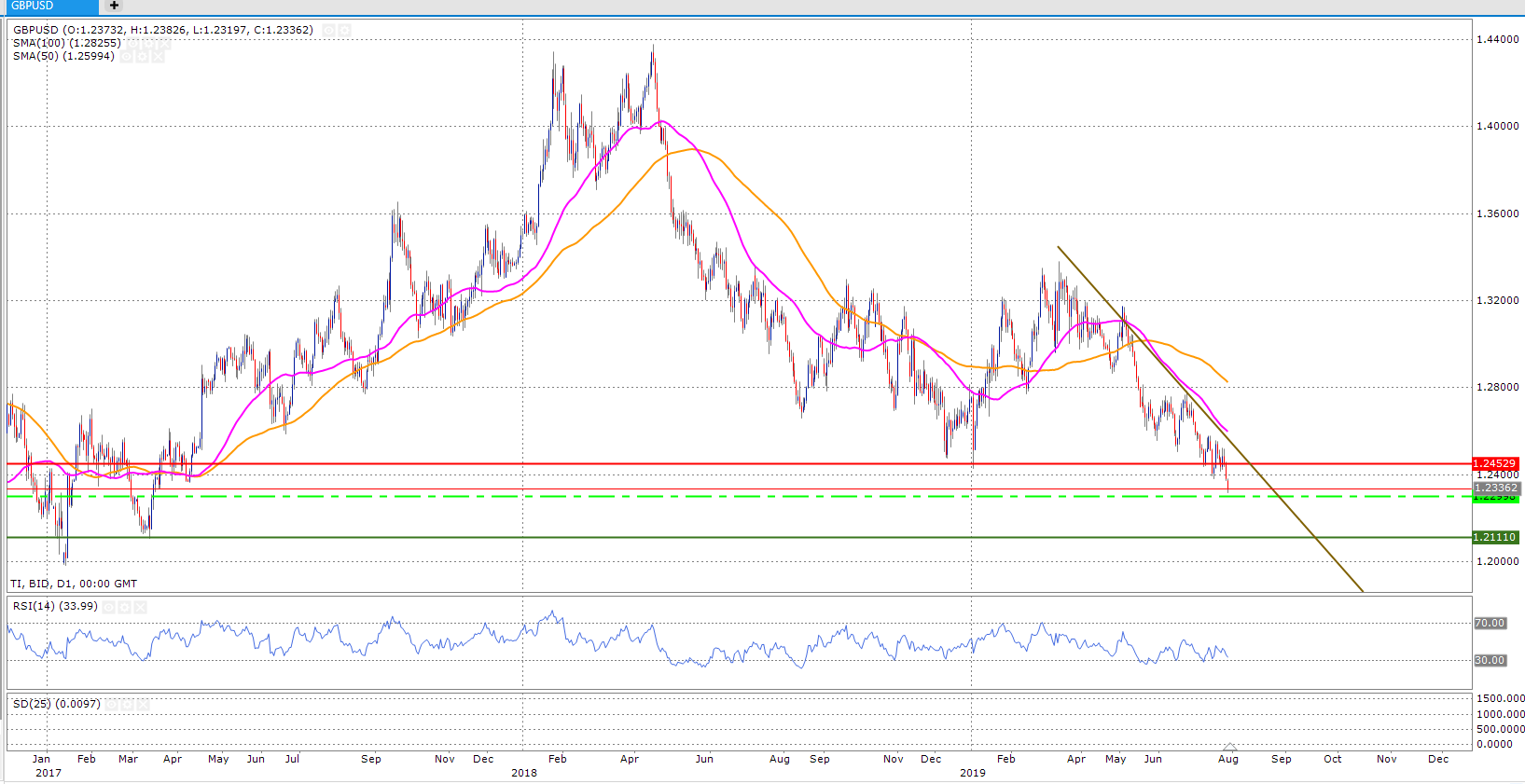Click the dark green 1.21110 price label

(x=1494, y=537)
